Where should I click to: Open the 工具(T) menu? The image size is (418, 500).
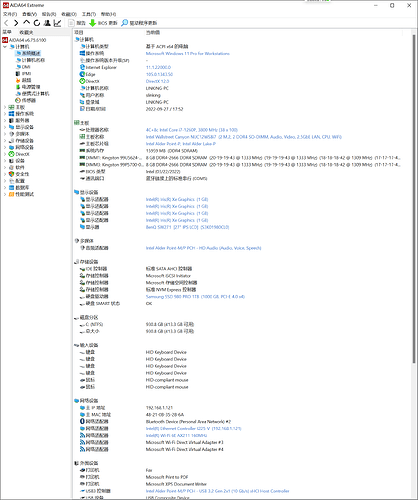89,14
